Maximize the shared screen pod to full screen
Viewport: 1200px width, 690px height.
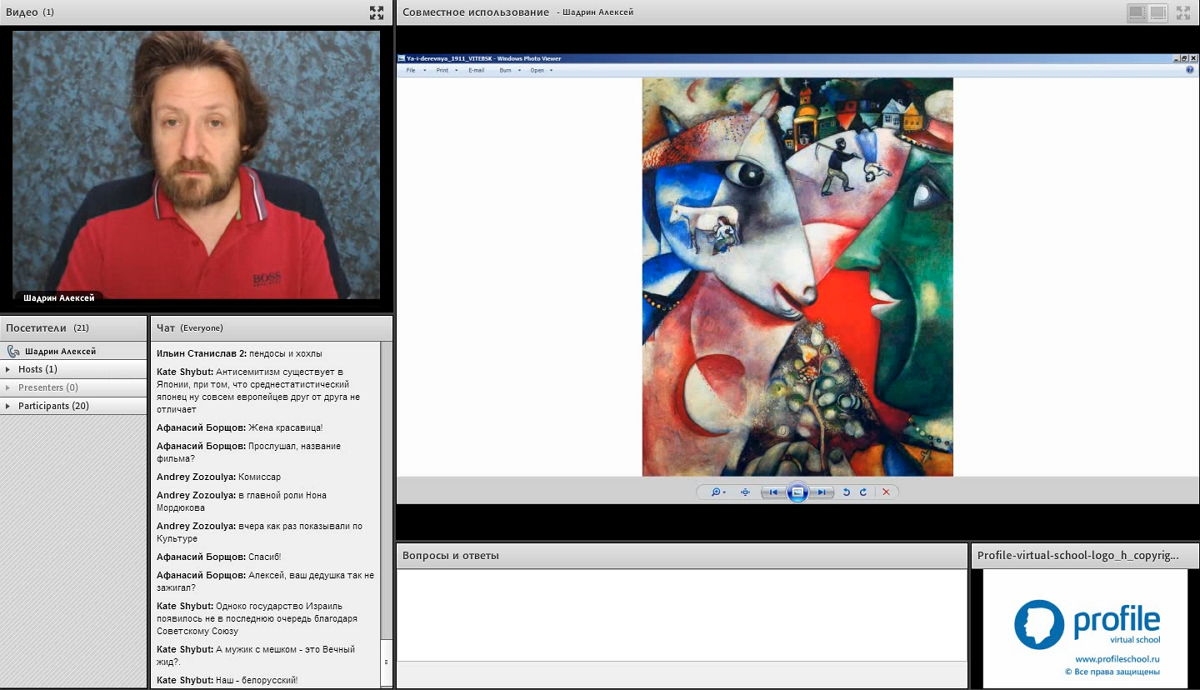tap(1183, 13)
